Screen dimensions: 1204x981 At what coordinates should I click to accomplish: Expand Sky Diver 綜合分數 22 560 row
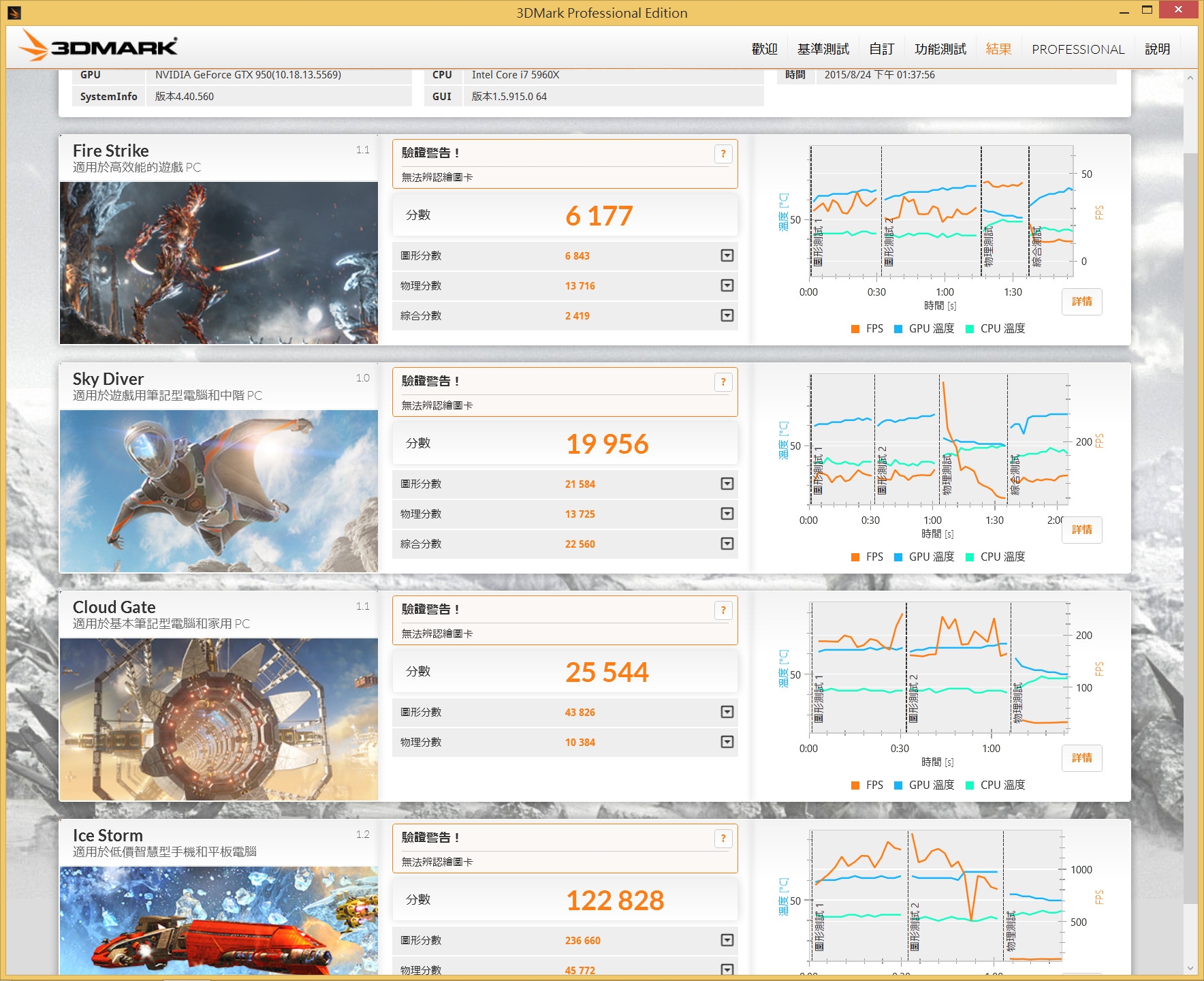[x=727, y=544]
